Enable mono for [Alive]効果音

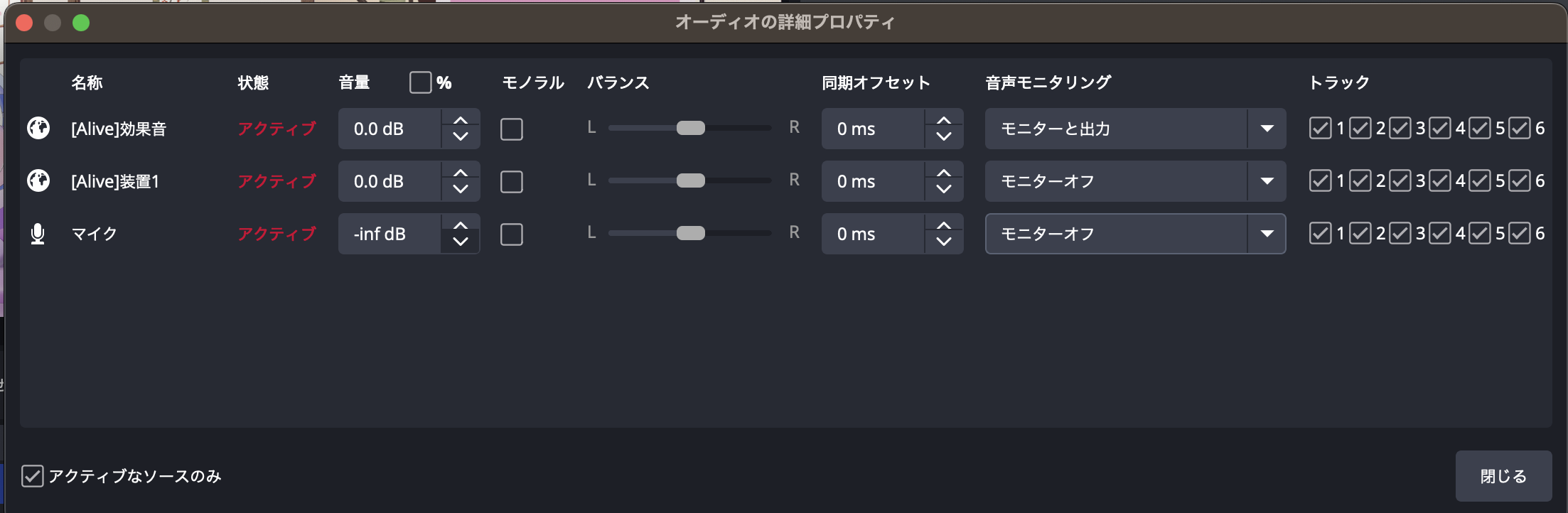(512, 129)
